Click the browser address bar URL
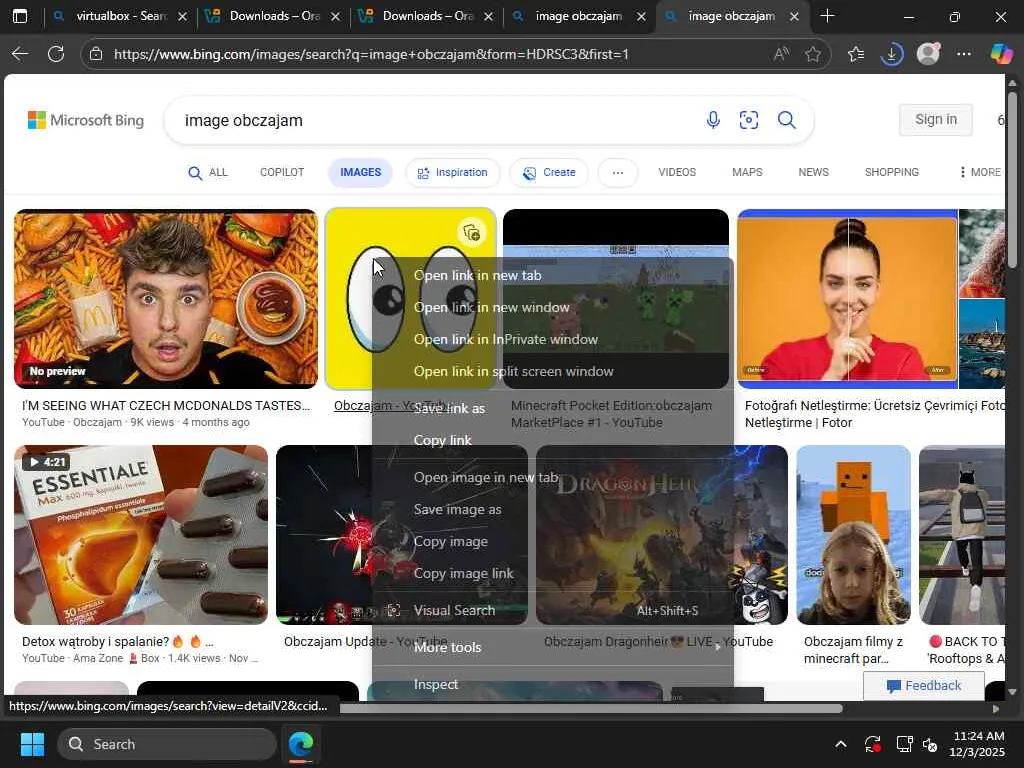 pyautogui.click(x=371, y=54)
